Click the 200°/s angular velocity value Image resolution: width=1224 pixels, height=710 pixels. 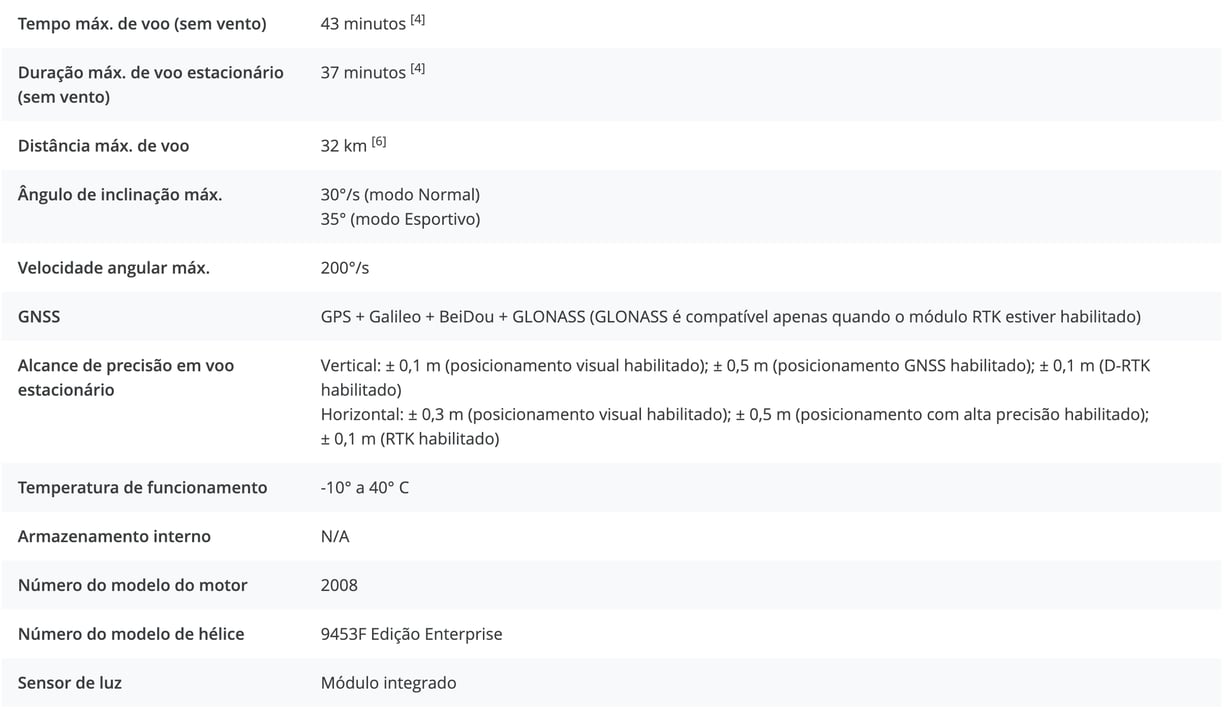[345, 268]
